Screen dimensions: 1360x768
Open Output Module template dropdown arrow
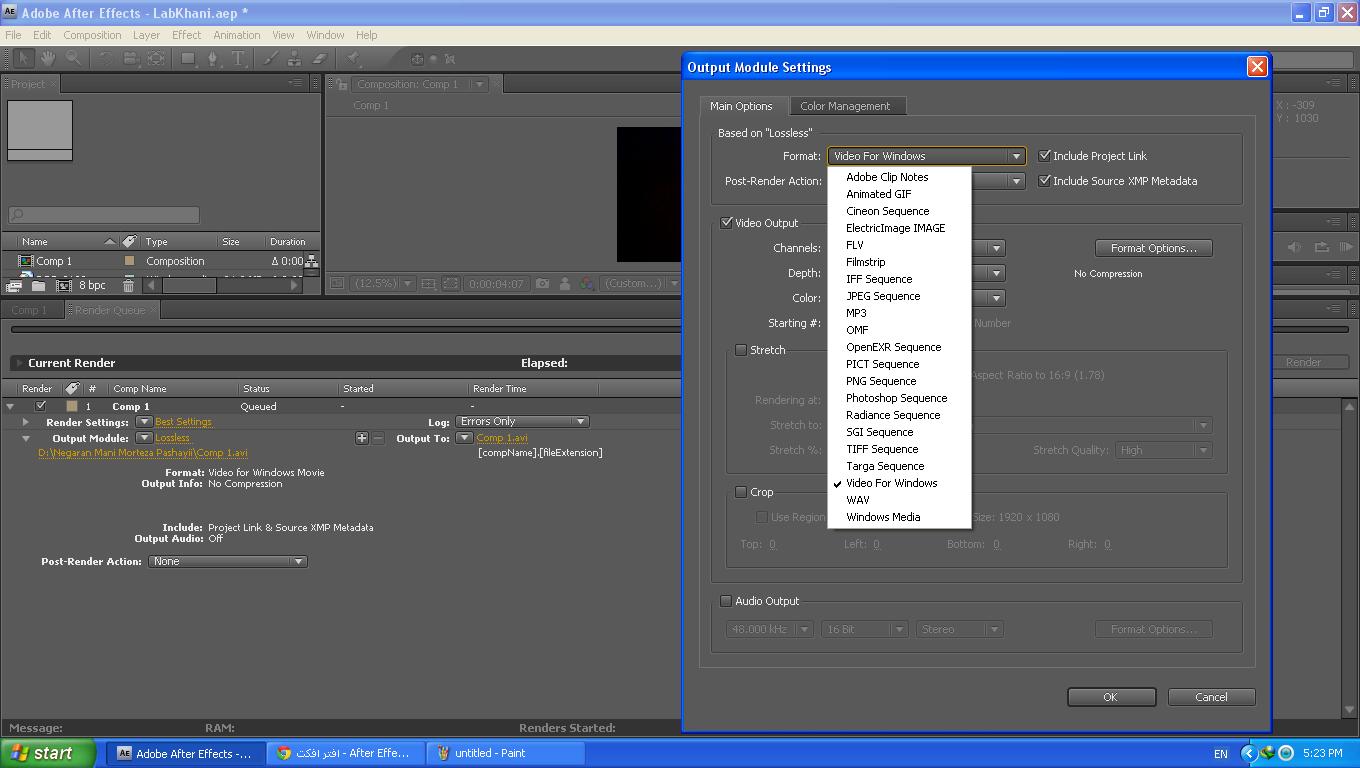coord(144,438)
